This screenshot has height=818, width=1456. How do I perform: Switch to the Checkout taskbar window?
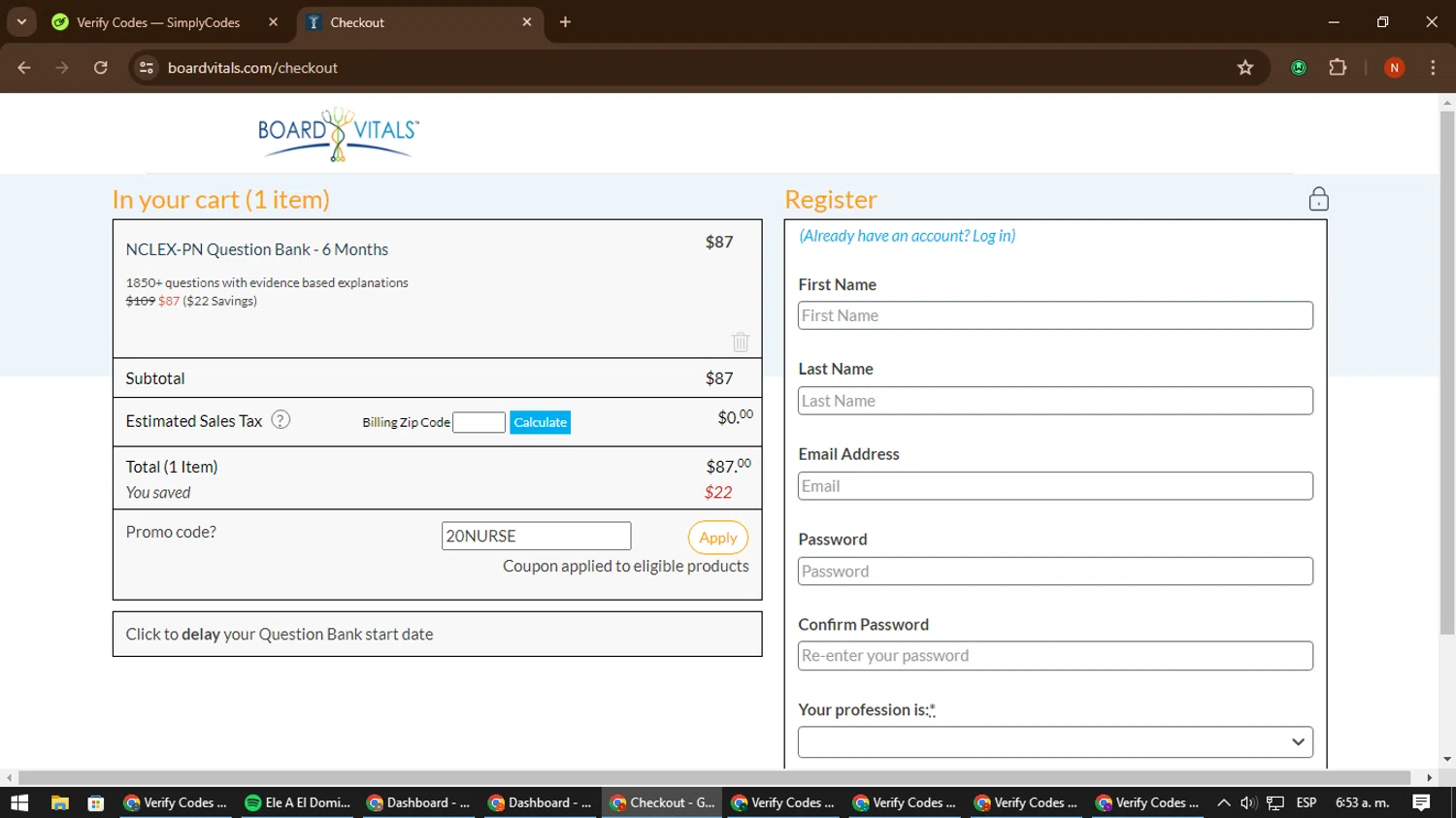click(x=663, y=802)
